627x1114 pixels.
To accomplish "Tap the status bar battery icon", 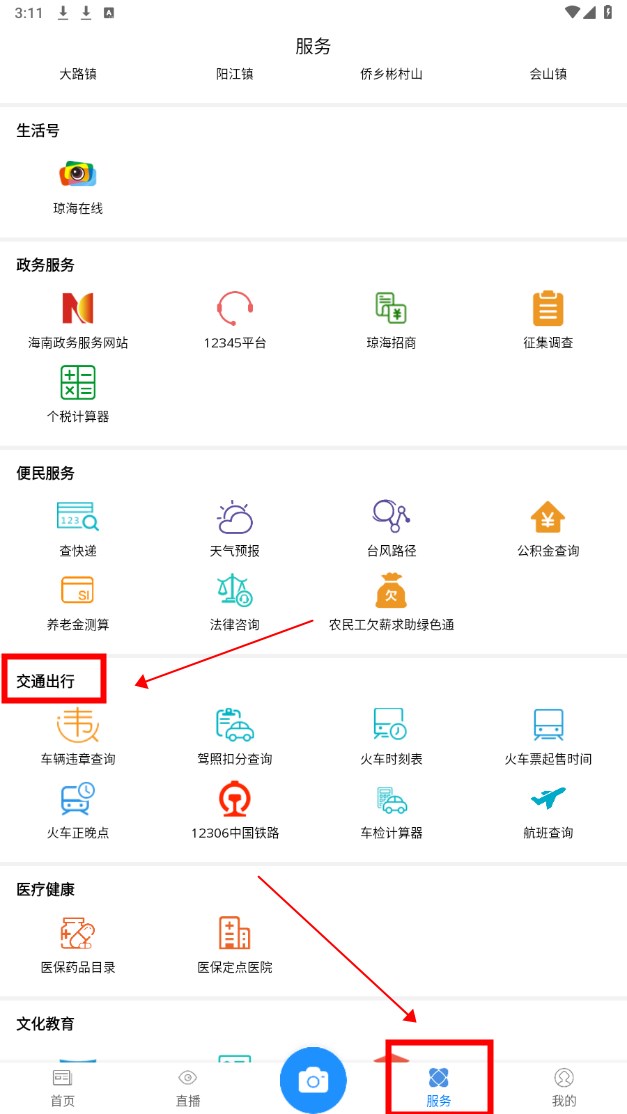I will (608, 12).
